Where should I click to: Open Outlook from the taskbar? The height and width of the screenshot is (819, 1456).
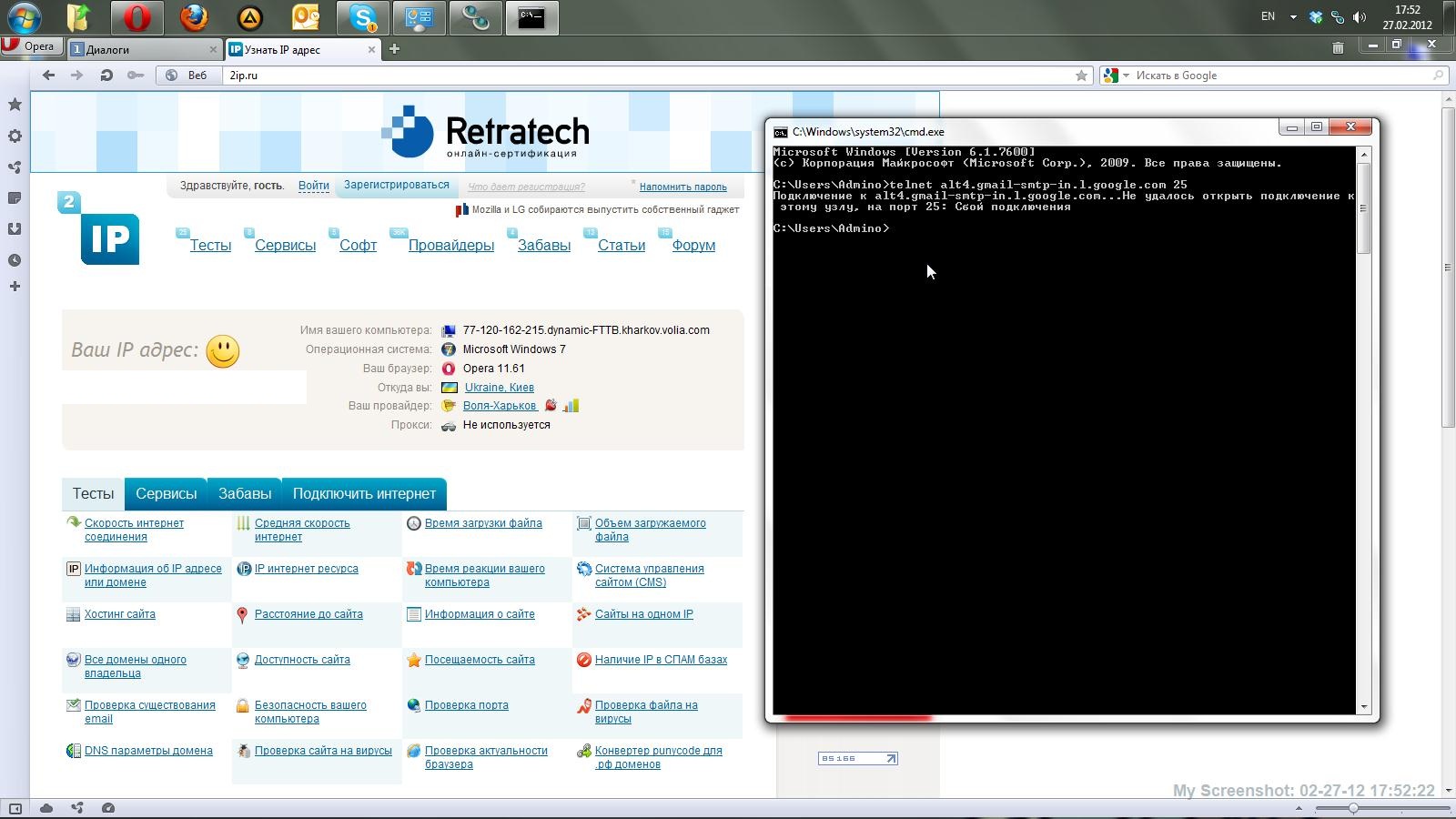pos(307,17)
